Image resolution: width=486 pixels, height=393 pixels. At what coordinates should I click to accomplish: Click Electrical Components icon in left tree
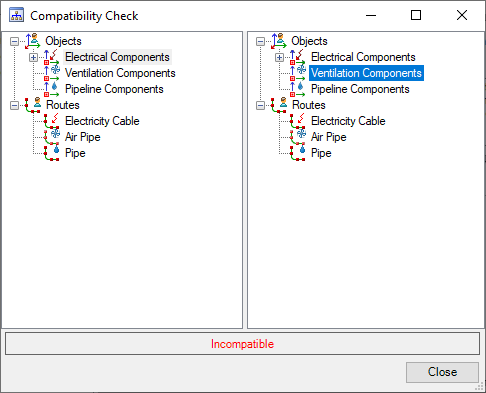pos(52,57)
